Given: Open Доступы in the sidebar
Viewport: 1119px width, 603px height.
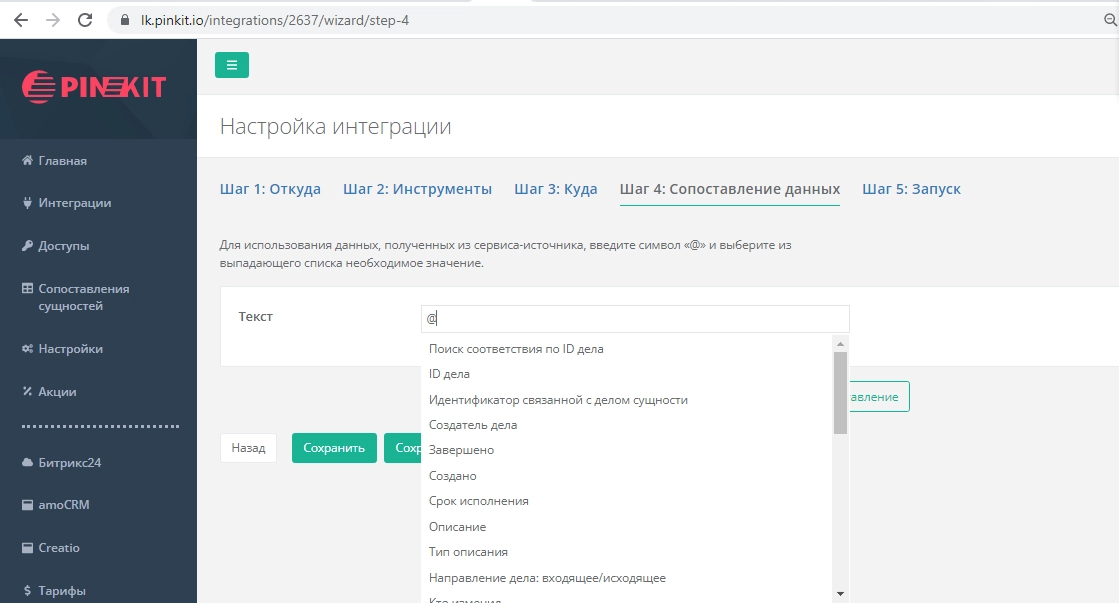Looking at the screenshot, I should tap(63, 246).
